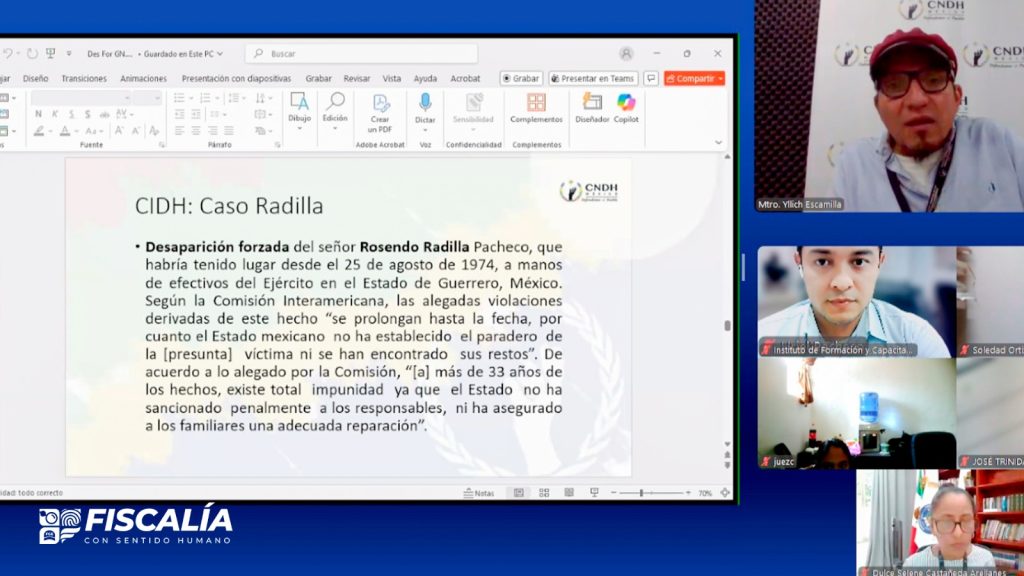Fit slide to current window icon
This screenshot has width=1024, height=576.
(725, 493)
